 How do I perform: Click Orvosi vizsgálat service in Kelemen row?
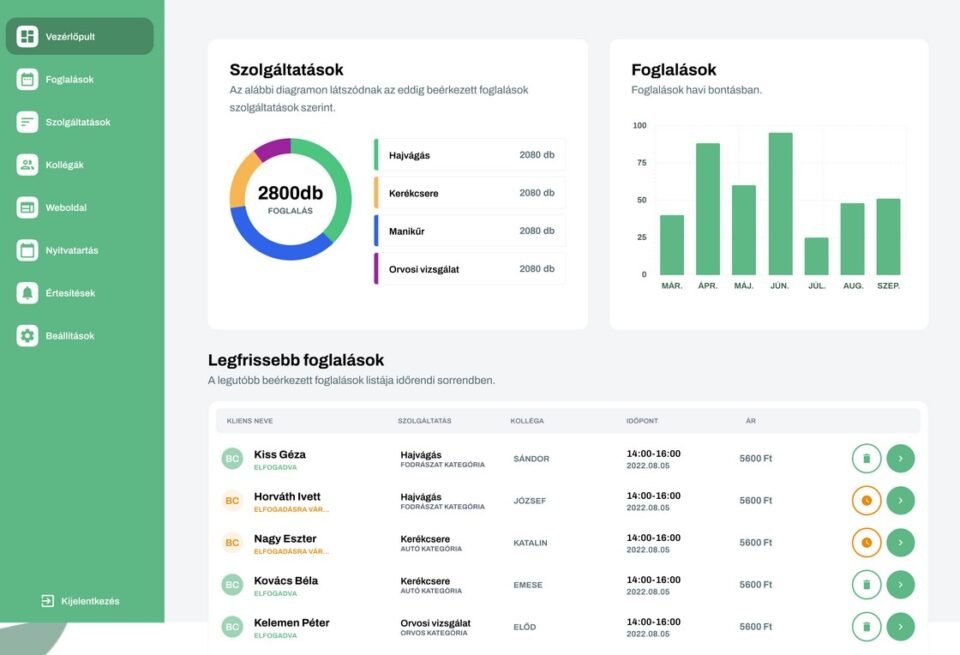click(435, 623)
